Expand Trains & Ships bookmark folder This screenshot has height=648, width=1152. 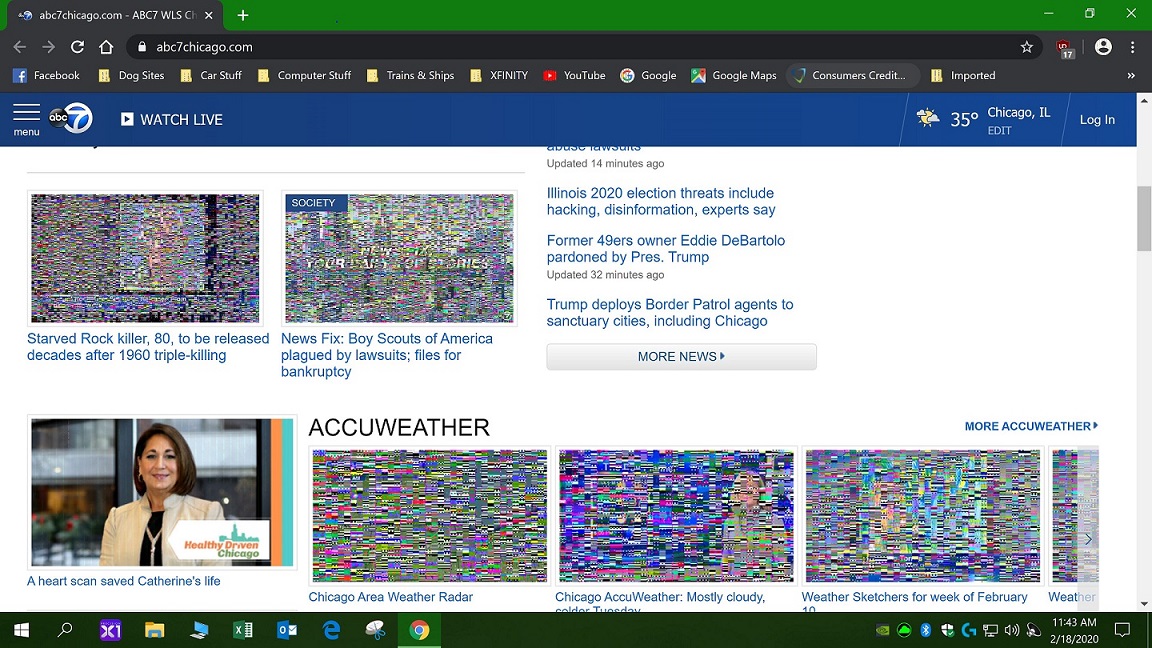tap(410, 75)
